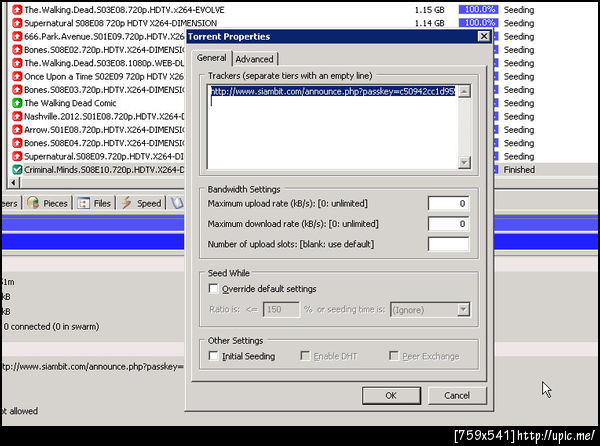Click the 1.14 GB size cell
This screenshot has width=600, height=446.
(429, 23)
